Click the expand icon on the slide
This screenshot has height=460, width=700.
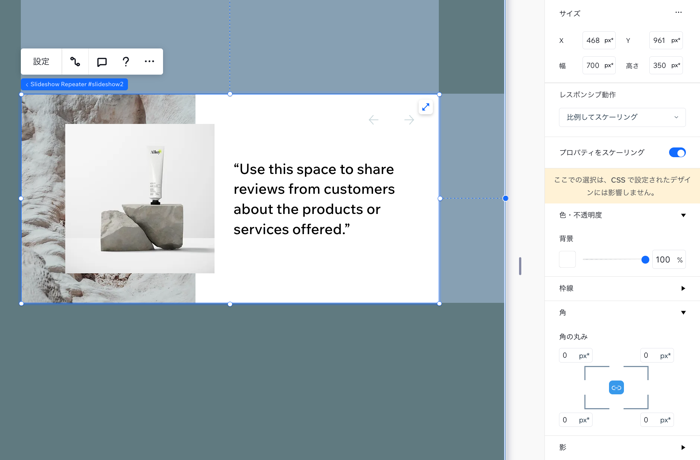coord(425,107)
